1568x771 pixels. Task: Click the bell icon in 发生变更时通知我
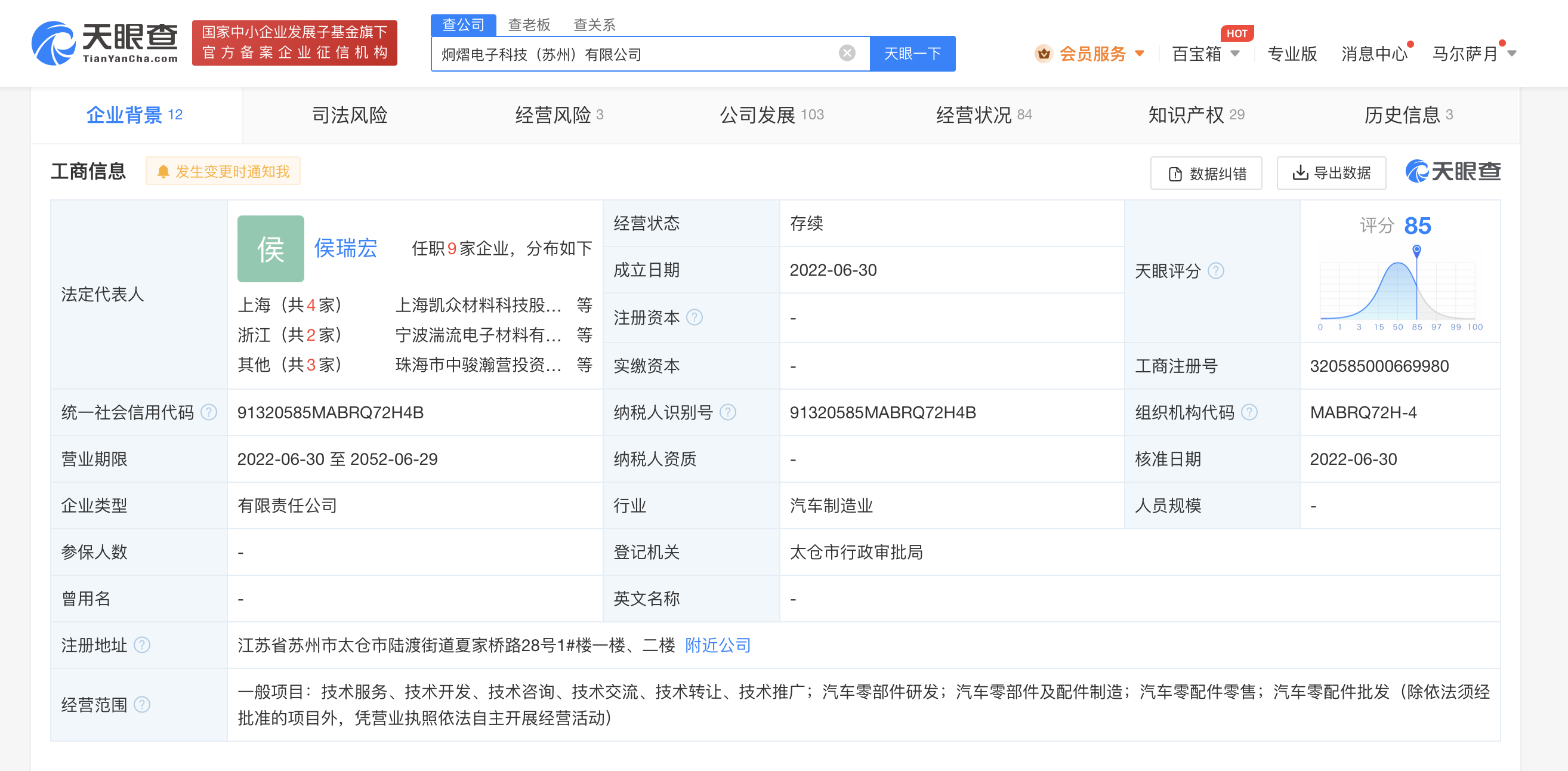[163, 172]
